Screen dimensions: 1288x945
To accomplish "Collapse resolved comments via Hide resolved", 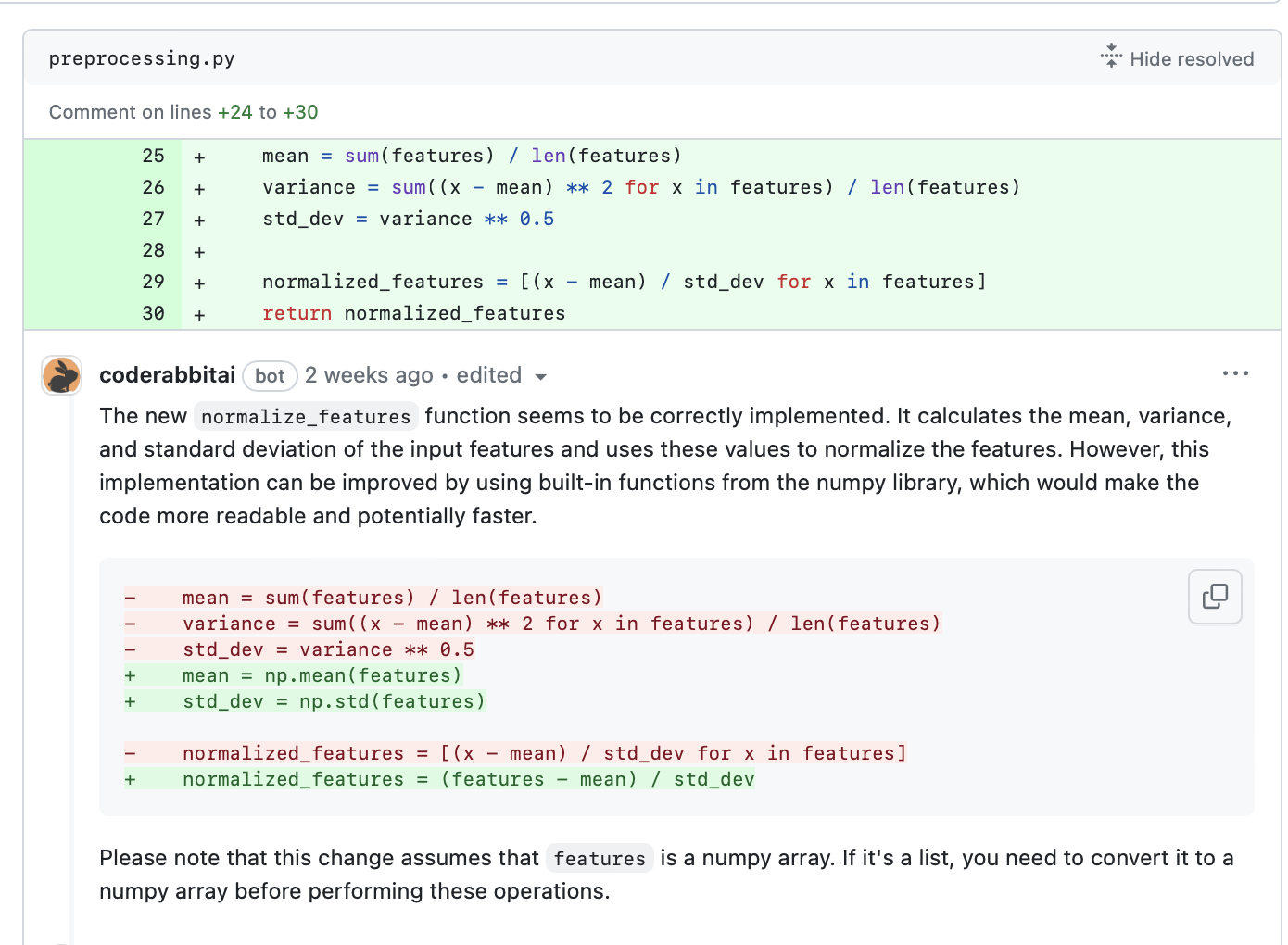I will click(1191, 58).
